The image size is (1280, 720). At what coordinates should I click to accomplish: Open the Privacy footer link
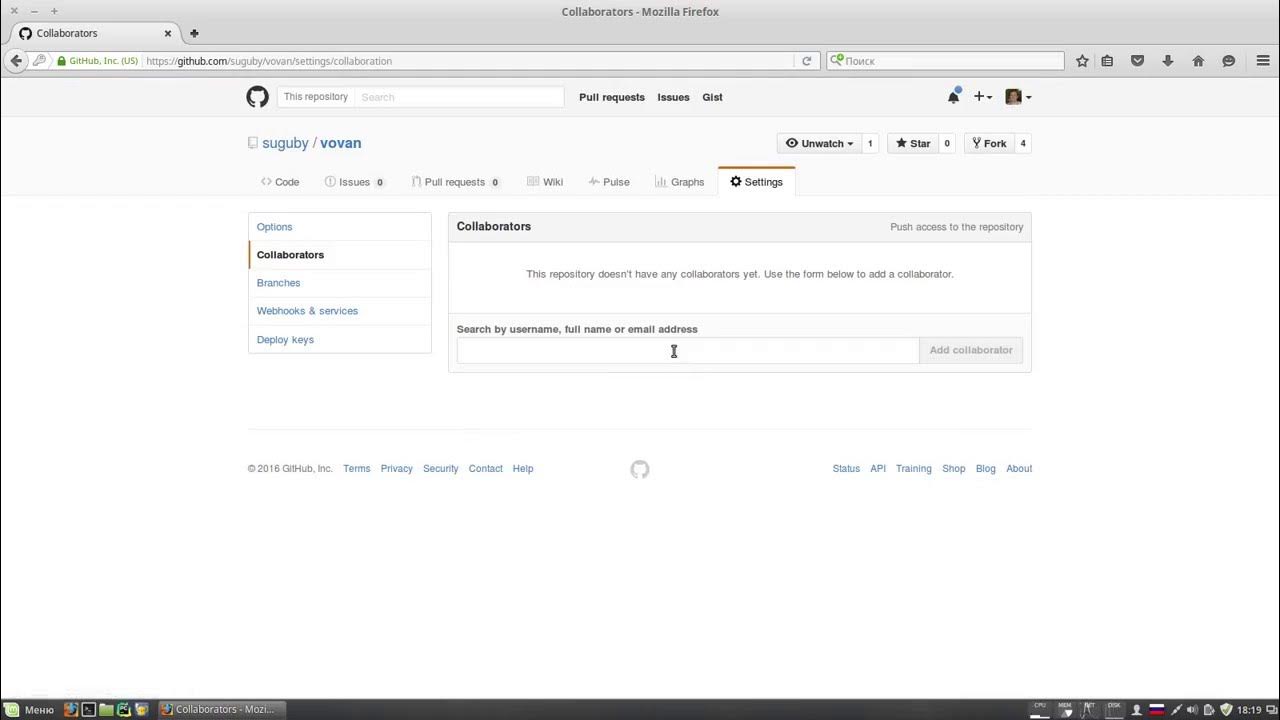[x=396, y=468]
